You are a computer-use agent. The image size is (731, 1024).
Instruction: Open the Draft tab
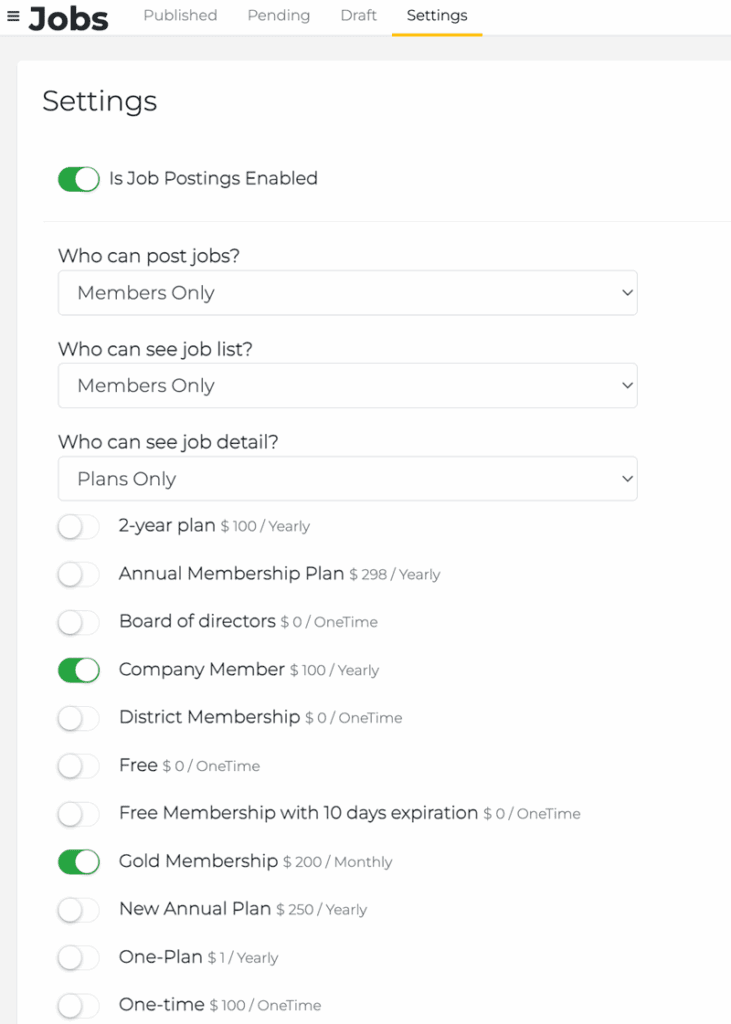click(358, 16)
